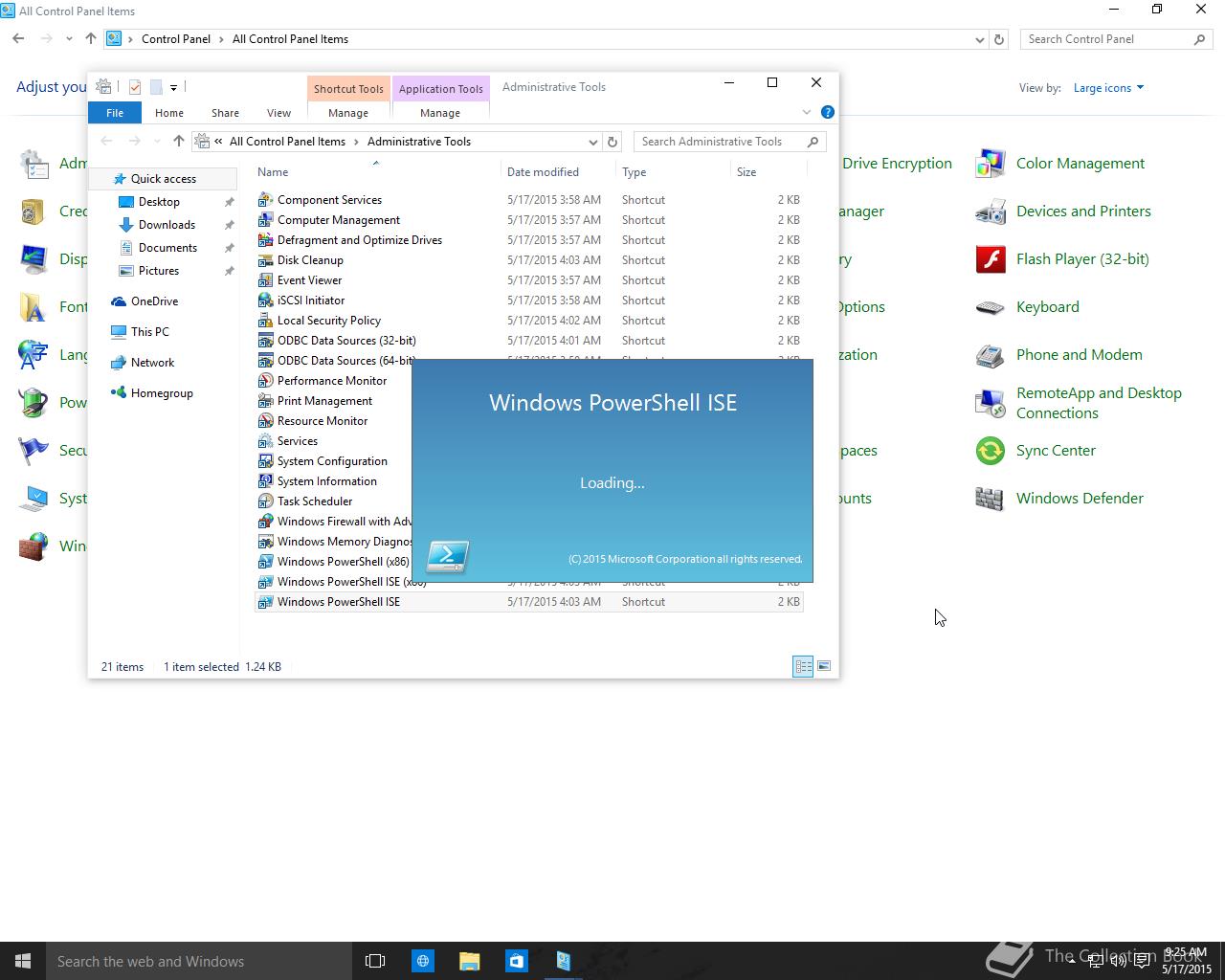Open Store app from the taskbar
The image size is (1225, 980).
516,961
